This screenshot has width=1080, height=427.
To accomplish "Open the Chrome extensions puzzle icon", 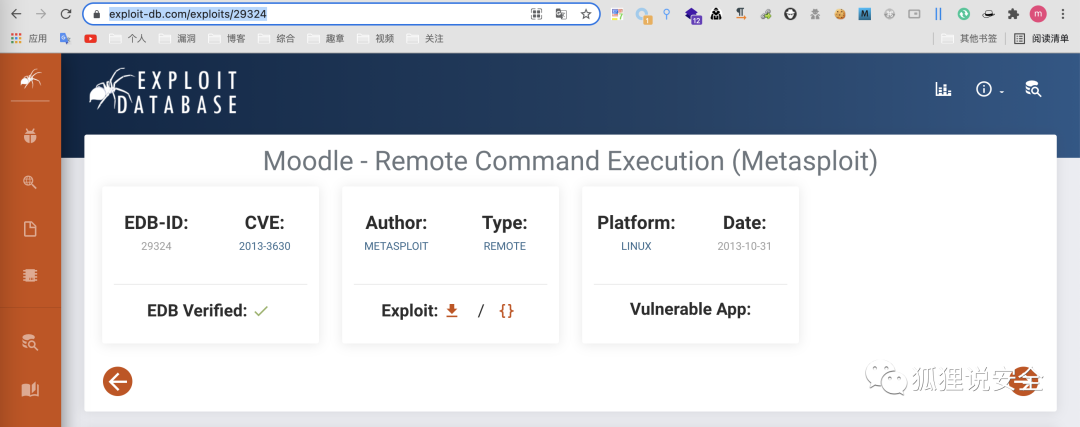I will (1012, 14).
